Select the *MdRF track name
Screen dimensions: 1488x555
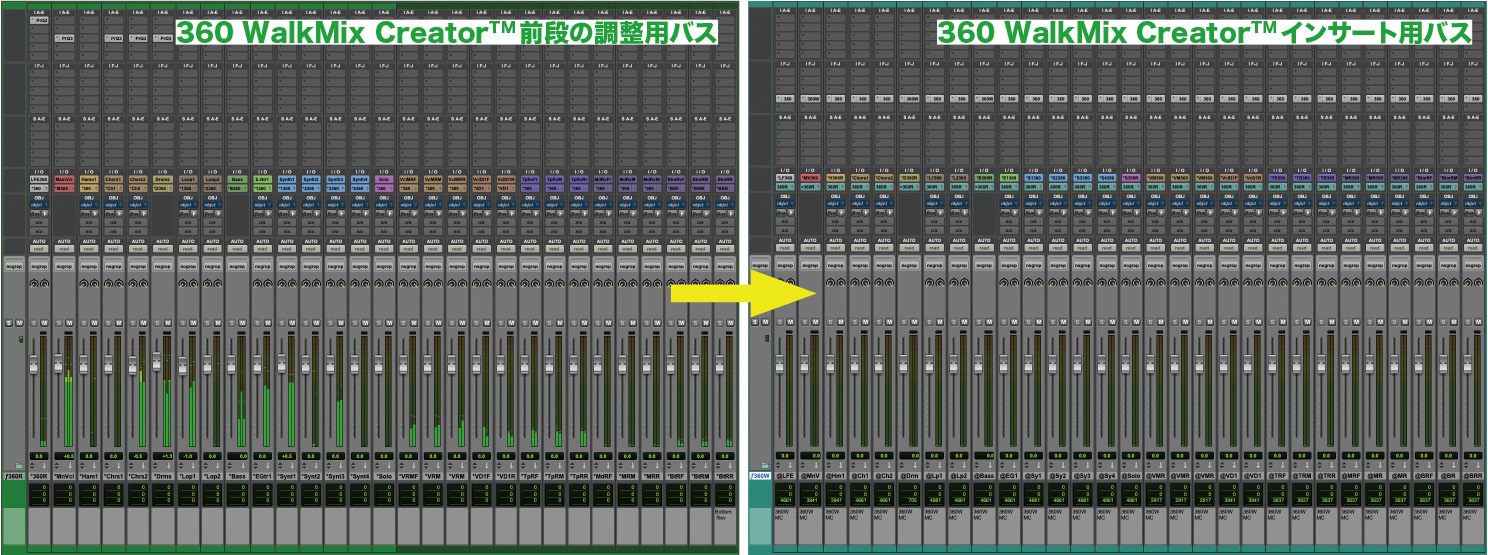coord(603,476)
